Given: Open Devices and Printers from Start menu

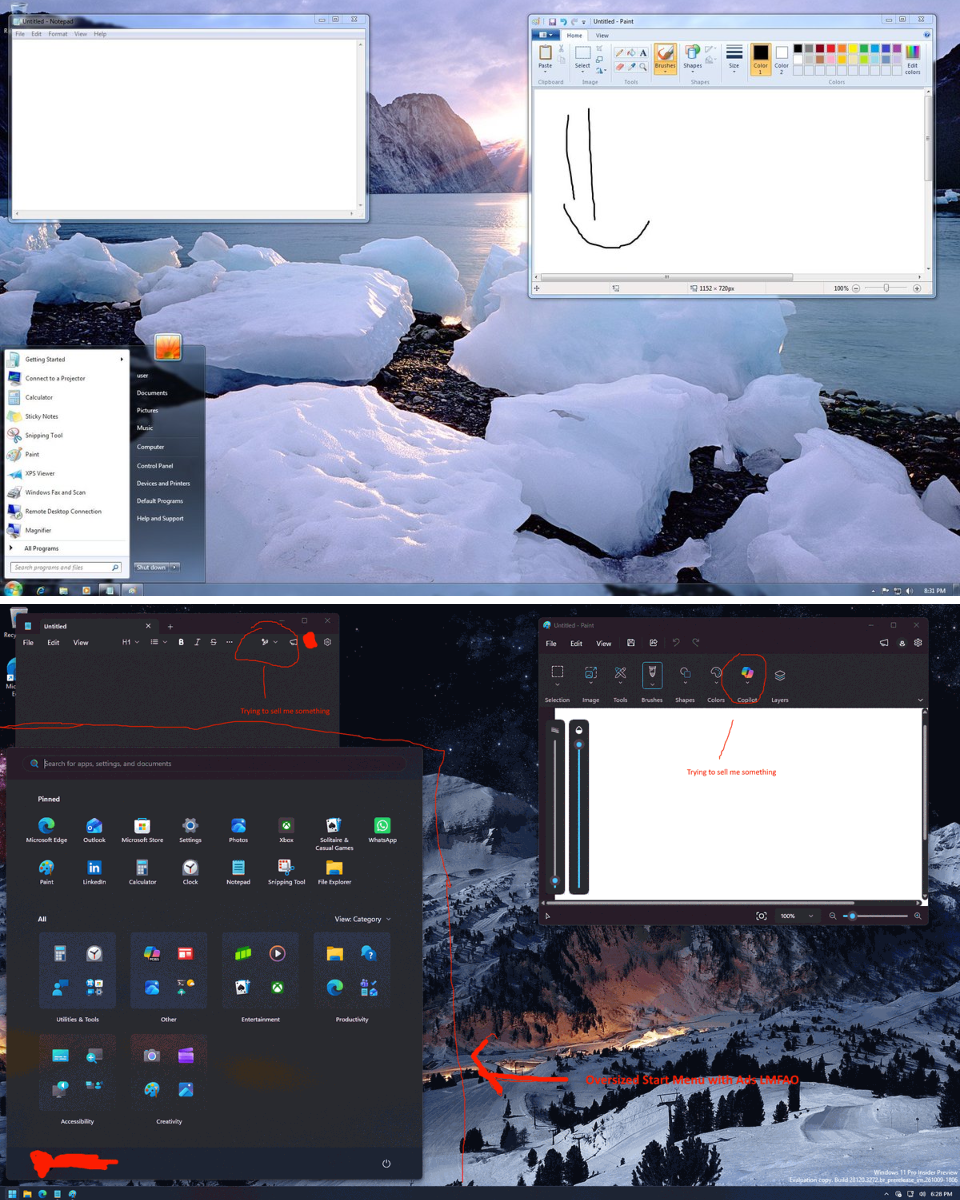Looking at the screenshot, I should (x=163, y=483).
